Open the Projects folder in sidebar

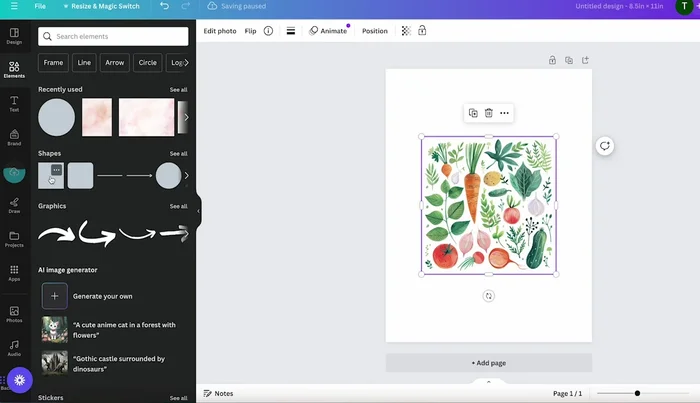(x=14, y=238)
